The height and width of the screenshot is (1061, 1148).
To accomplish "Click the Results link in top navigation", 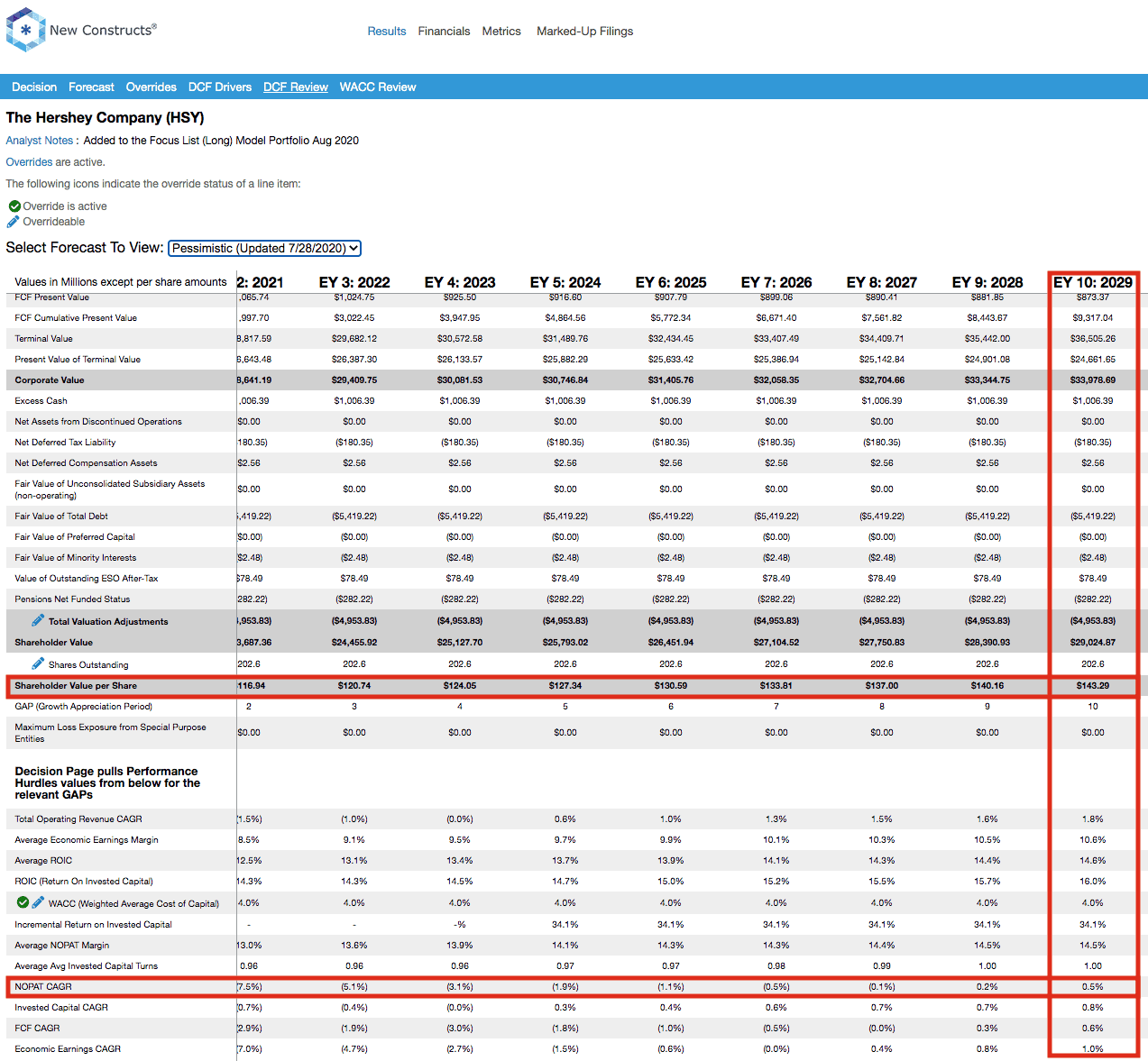I will coord(387,32).
